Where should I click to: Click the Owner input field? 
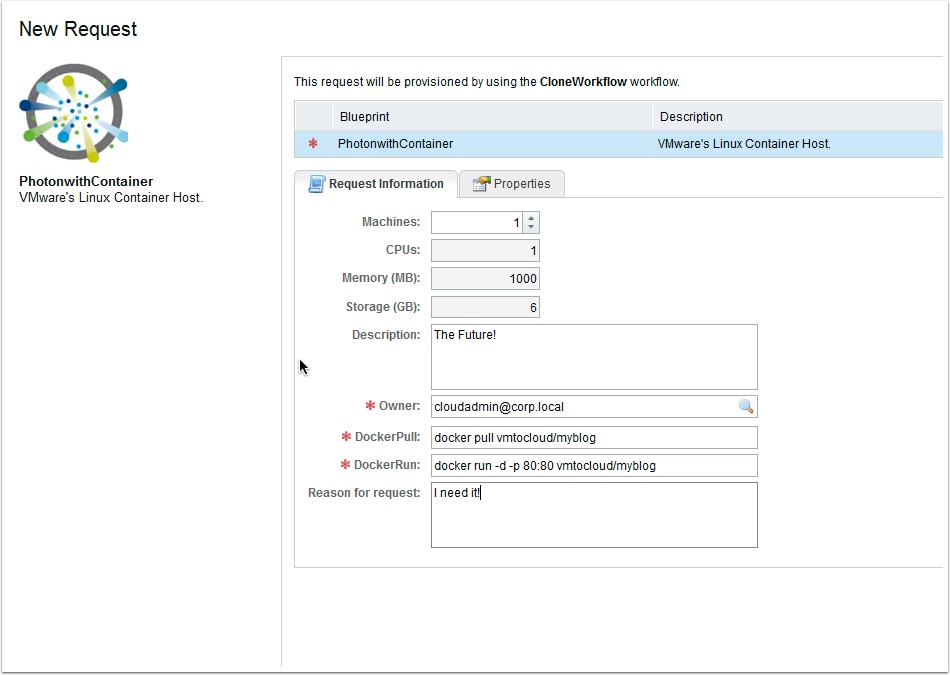pos(584,406)
